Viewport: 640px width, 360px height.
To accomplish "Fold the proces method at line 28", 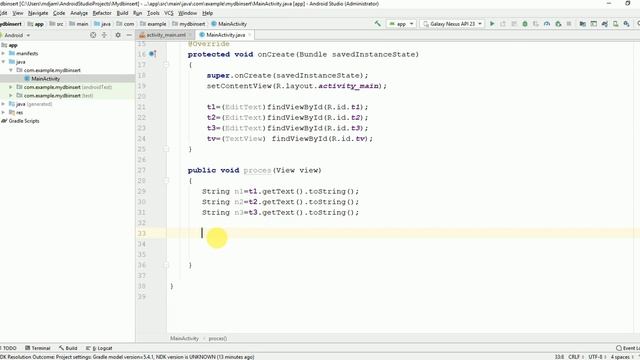I will pos(166,180).
